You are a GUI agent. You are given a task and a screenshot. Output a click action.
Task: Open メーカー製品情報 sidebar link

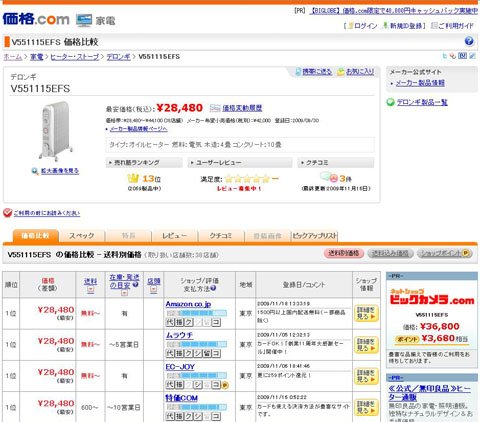point(420,83)
